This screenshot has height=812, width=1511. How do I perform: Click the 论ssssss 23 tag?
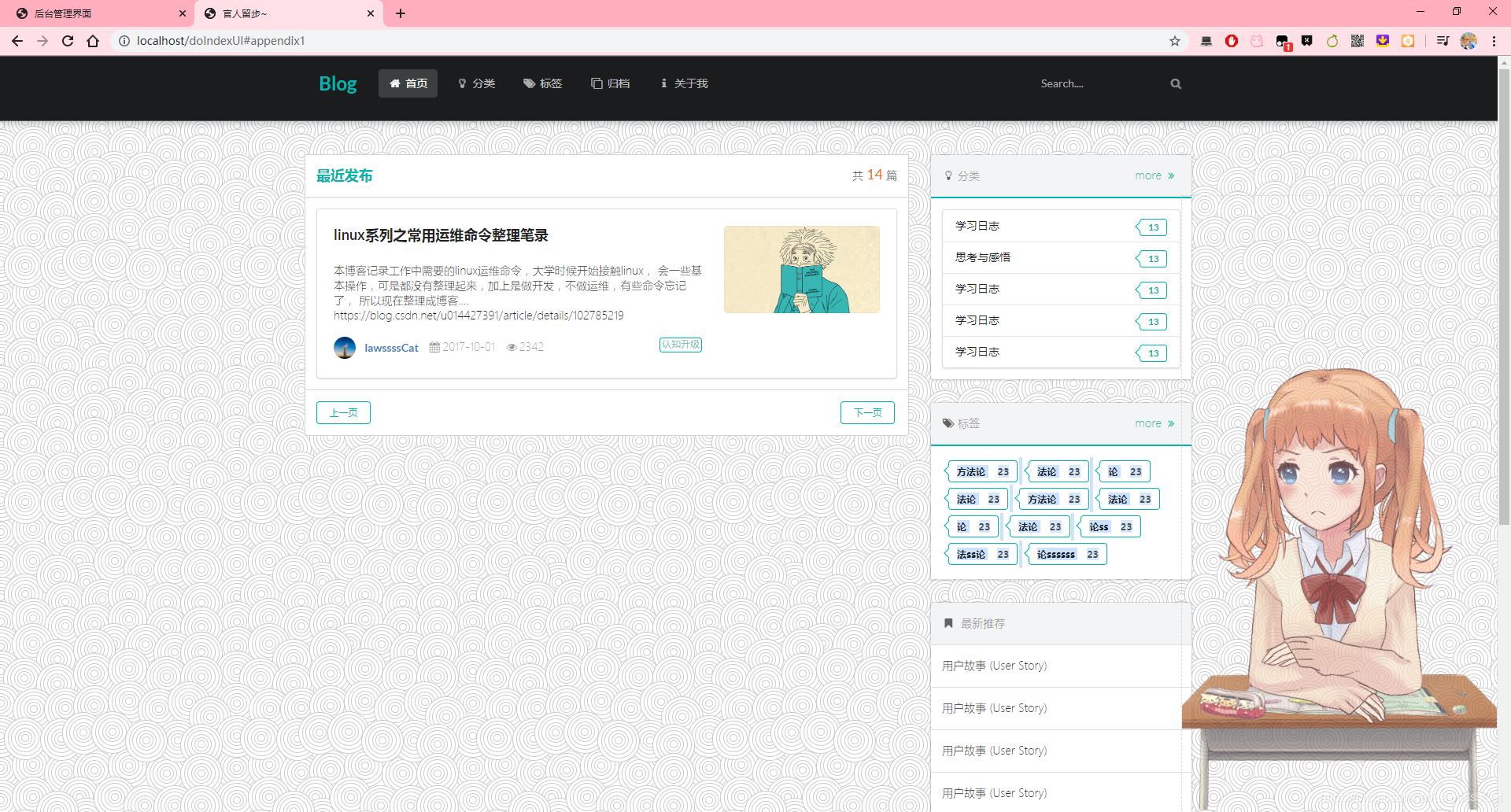click(x=1066, y=554)
